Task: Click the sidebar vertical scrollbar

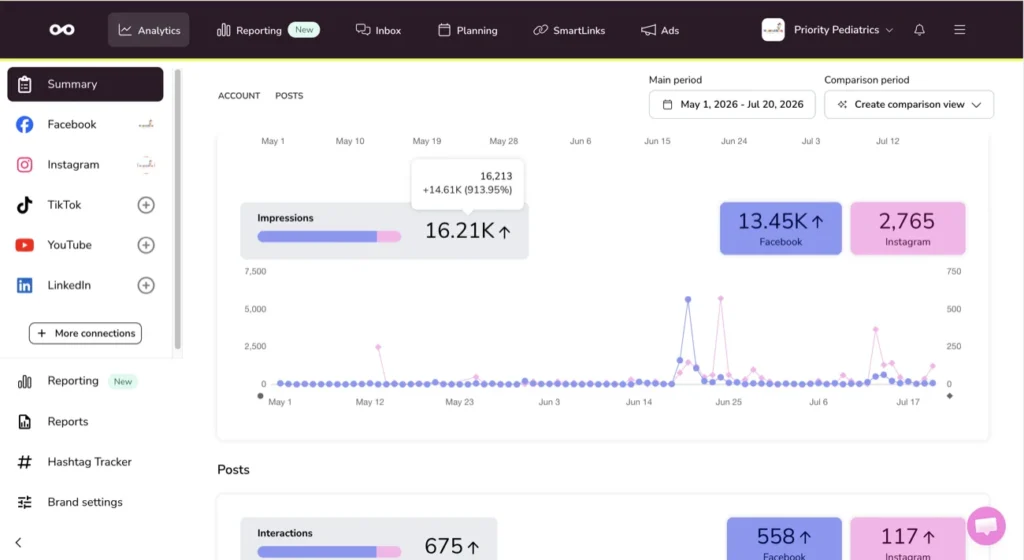Action: (177, 209)
